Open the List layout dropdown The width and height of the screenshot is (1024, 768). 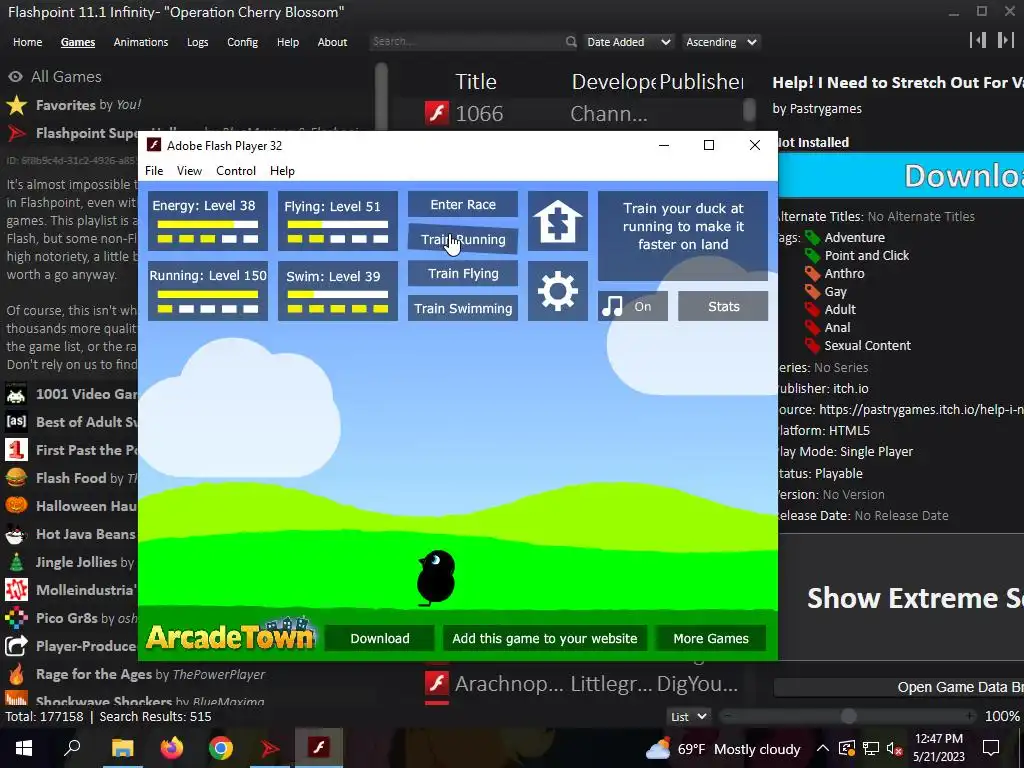(689, 716)
